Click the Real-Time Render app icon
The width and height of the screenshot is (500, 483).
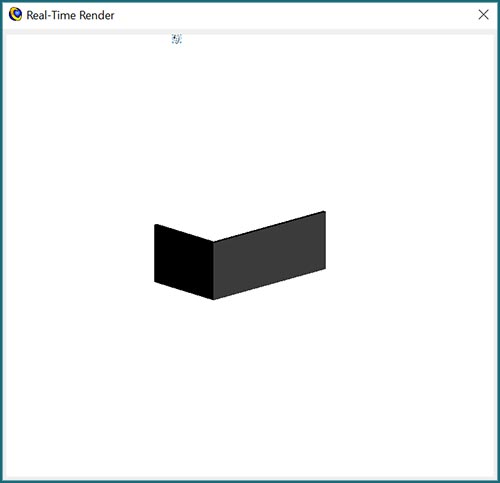coord(15,15)
